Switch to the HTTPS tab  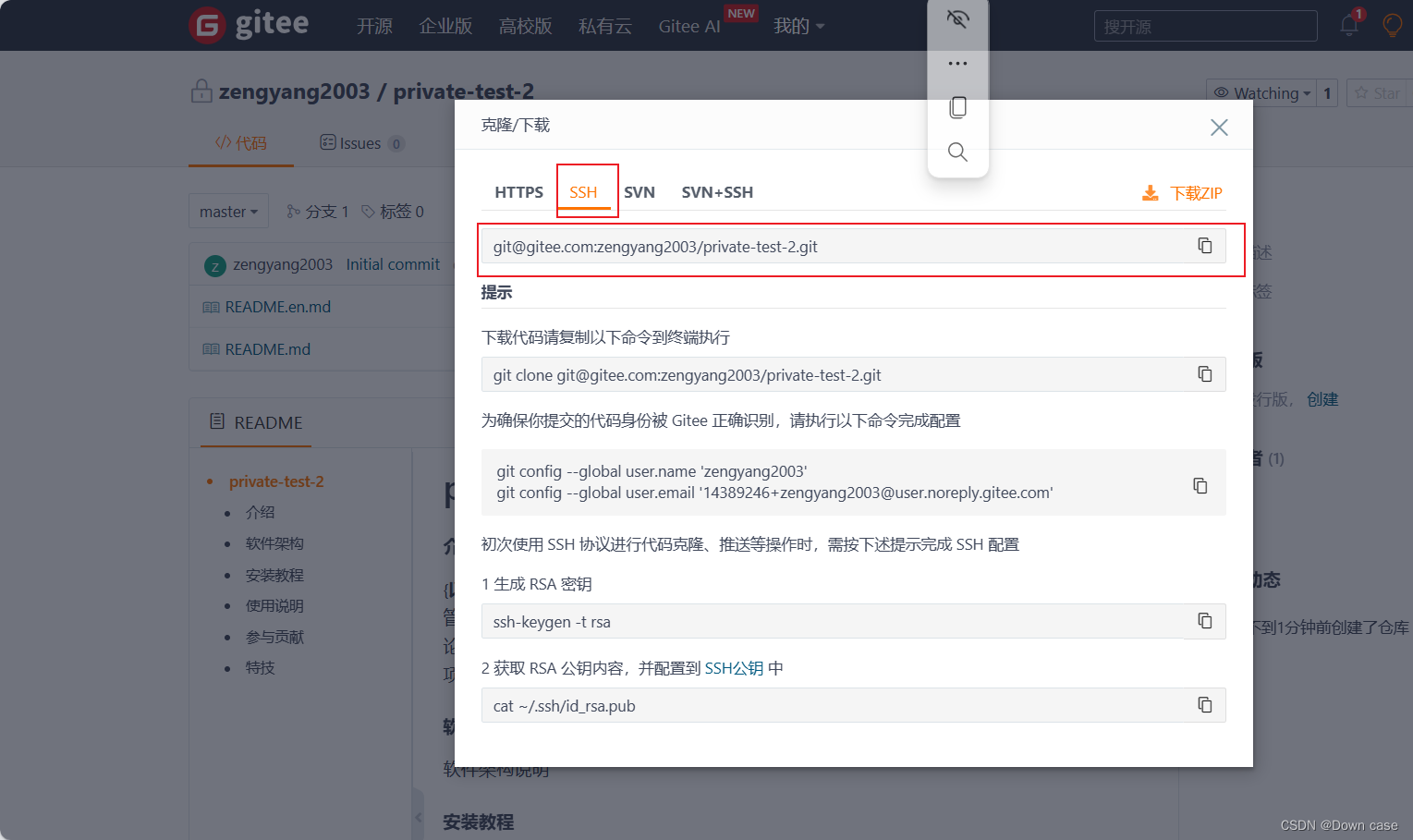(x=518, y=192)
